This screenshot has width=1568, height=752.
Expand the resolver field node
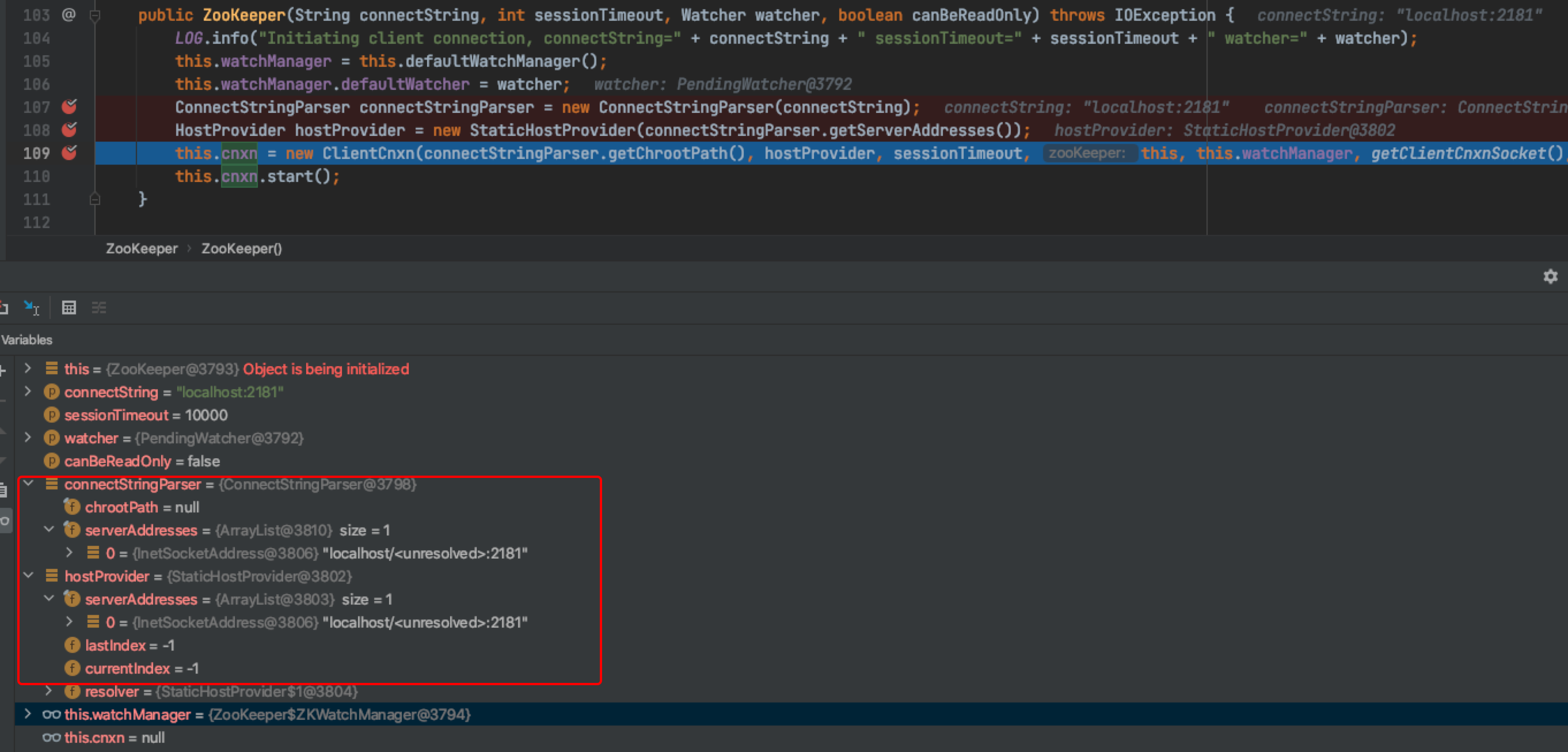(x=48, y=691)
